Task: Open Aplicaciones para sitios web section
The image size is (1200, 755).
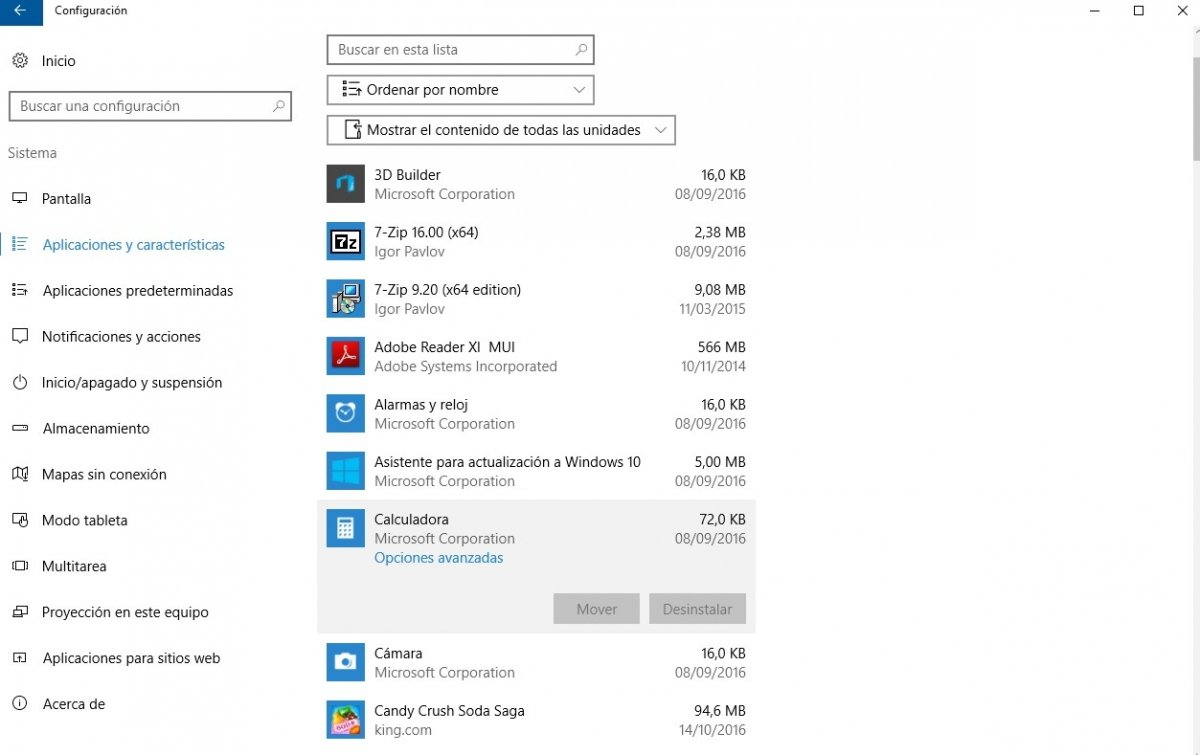Action: 131,658
